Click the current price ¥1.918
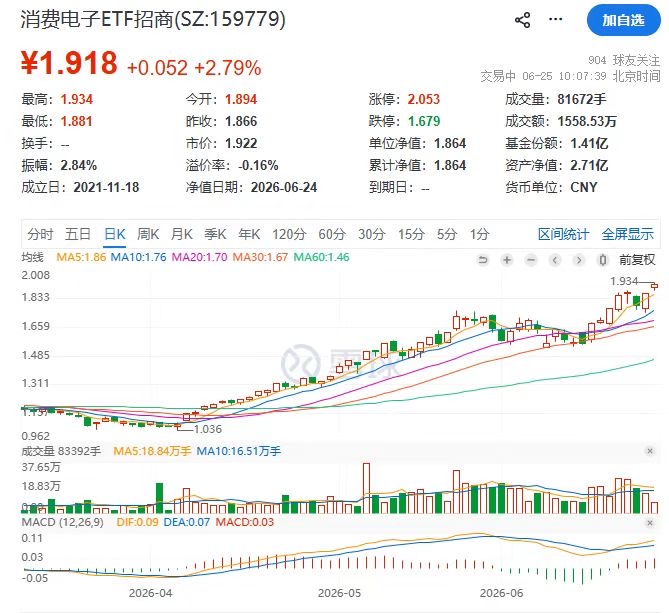Screen dimensions: 669x613 click(x=69, y=63)
